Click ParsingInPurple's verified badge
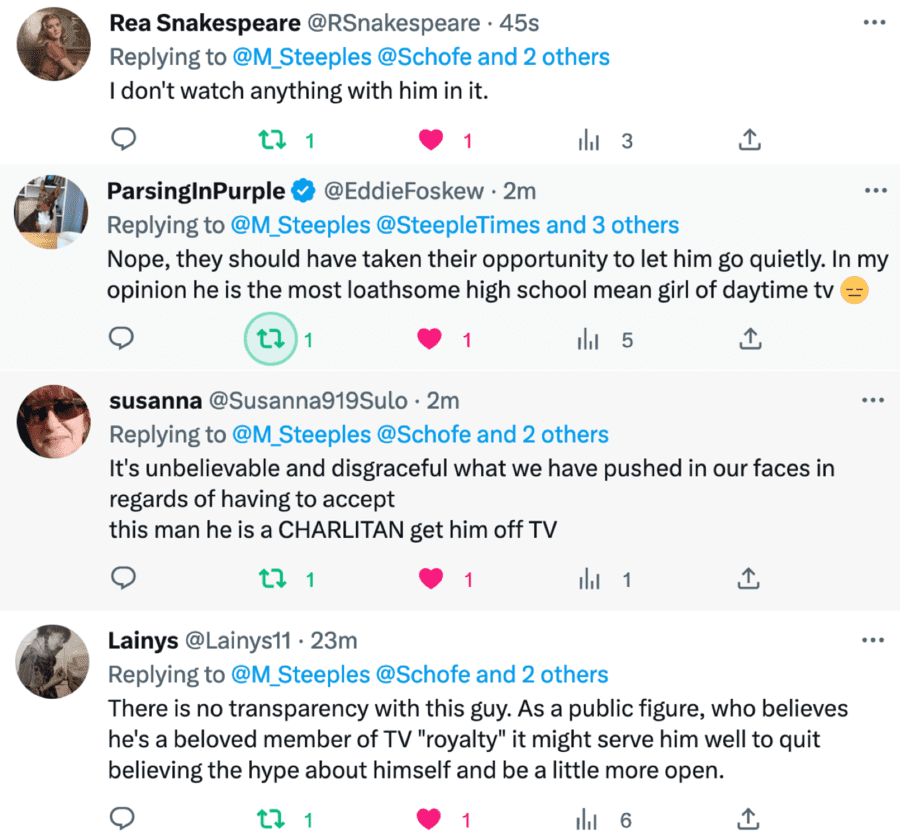Image resolution: width=900 pixels, height=840 pixels. pos(302,190)
